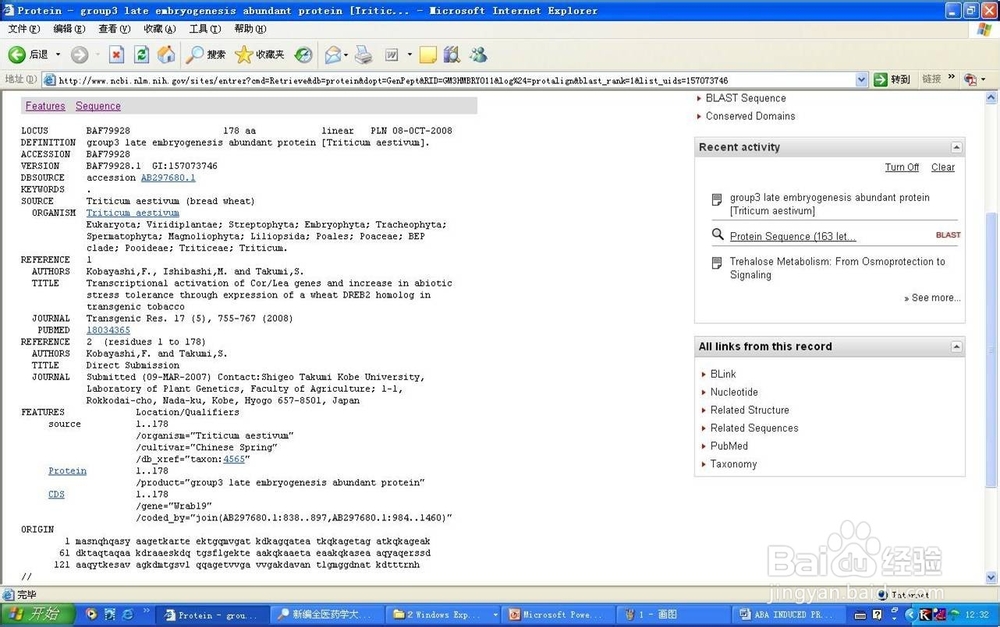Screen dimensions: 1000x627
Task: Open PubMed link in record links
Action: [x=729, y=446]
